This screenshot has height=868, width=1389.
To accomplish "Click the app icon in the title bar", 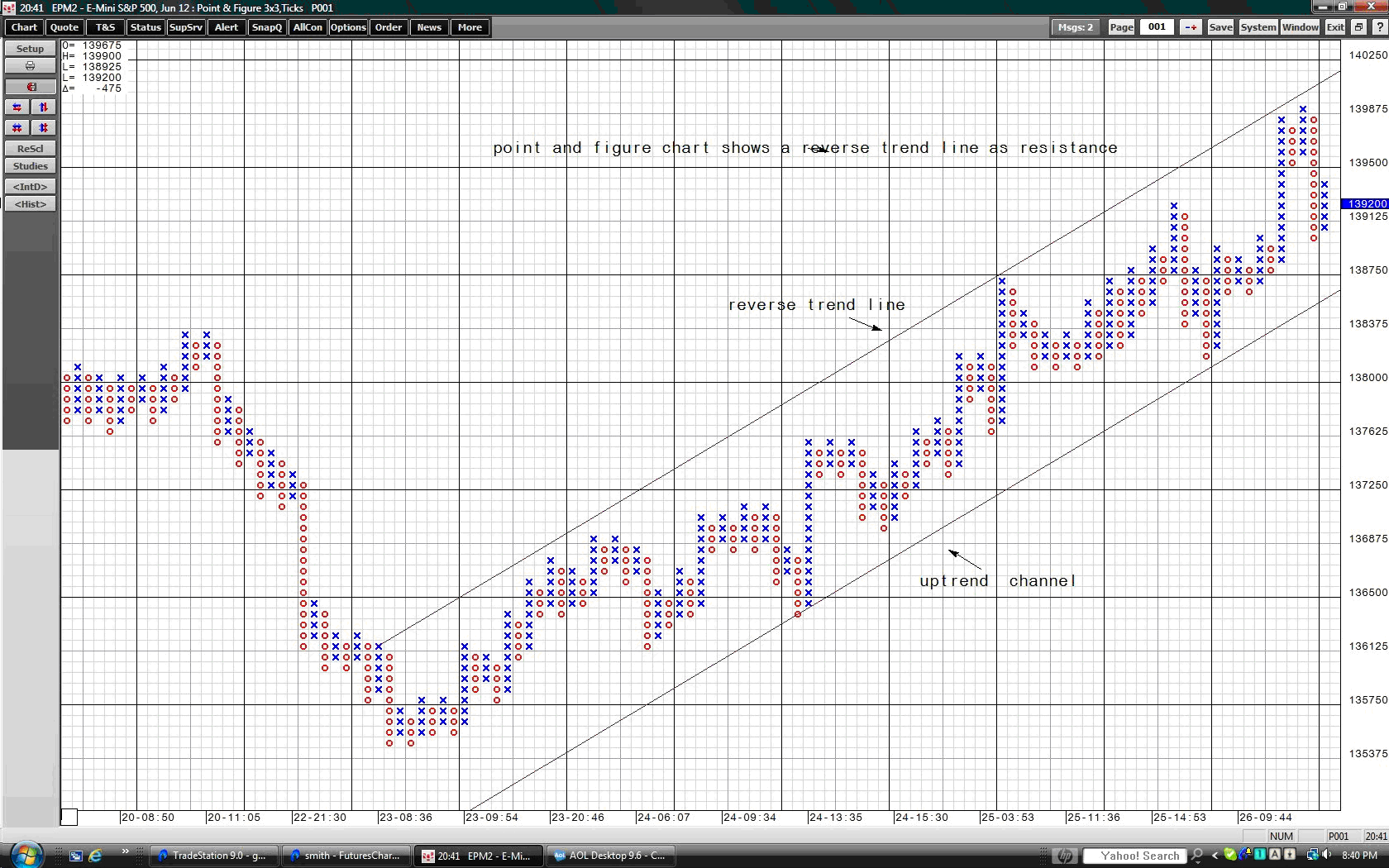I will click(x=9, y=7).
